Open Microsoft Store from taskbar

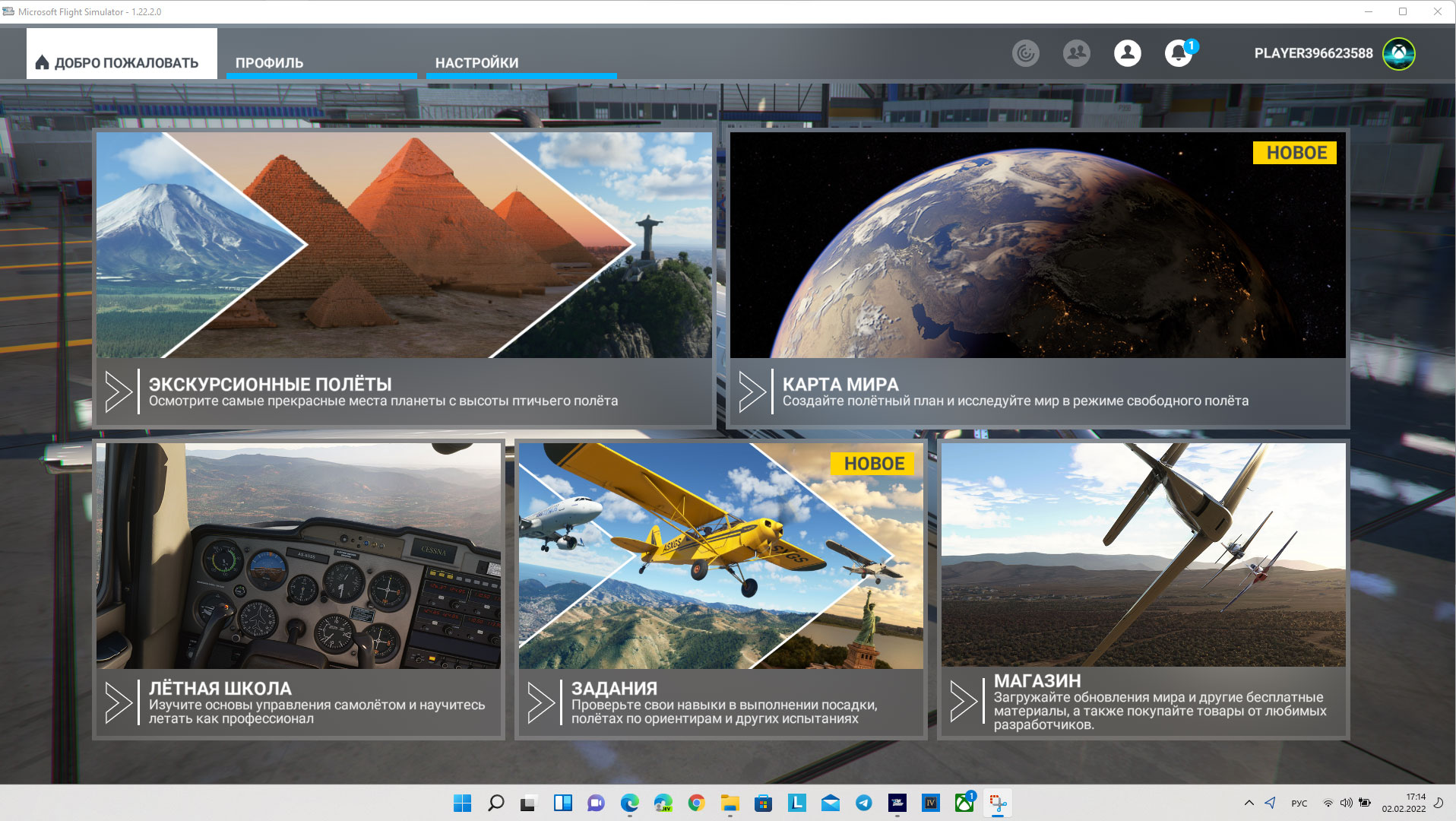[763, 803]
